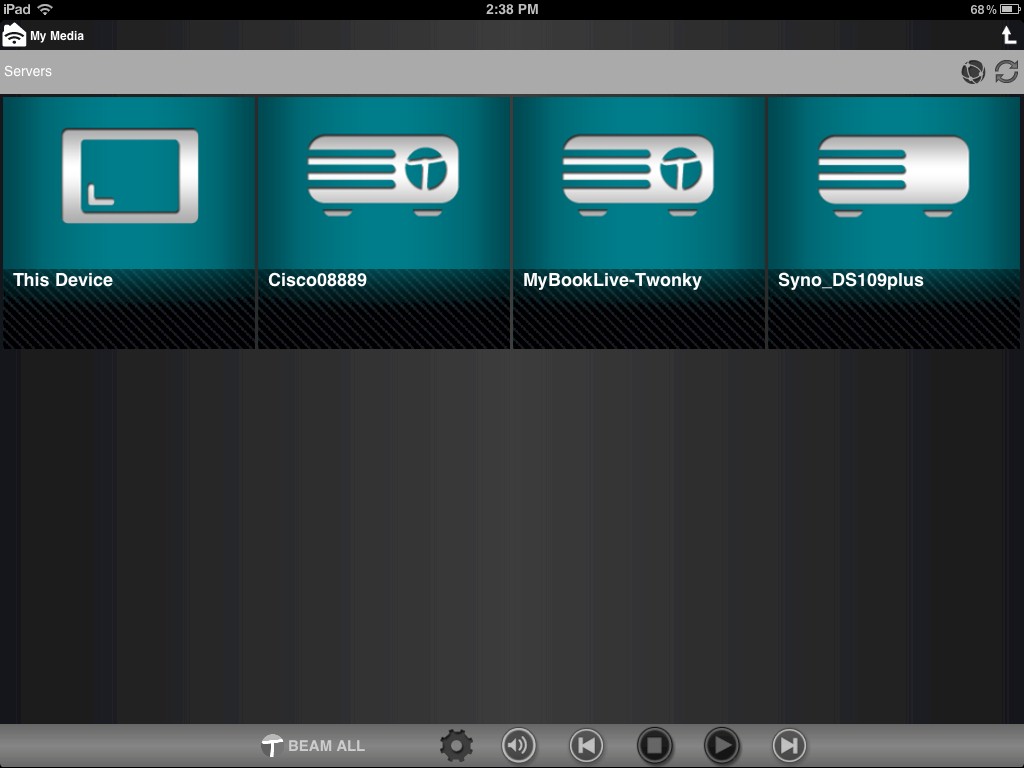Stop playback
Screen dimensions: 1024x768
[x=654, y=745]
